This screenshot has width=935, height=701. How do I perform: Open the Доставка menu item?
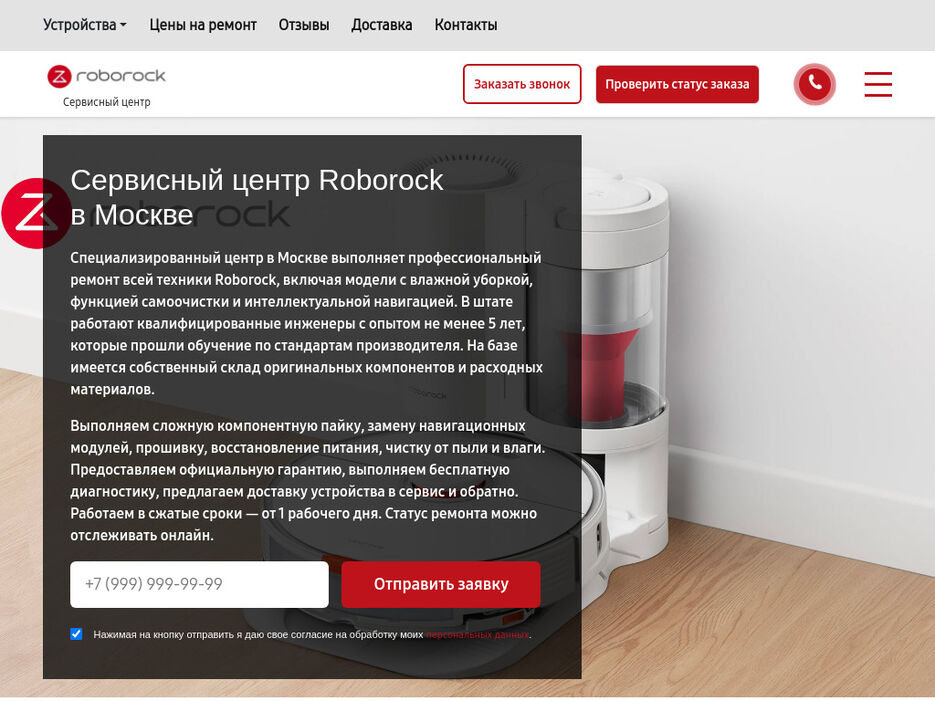point(382,25)
